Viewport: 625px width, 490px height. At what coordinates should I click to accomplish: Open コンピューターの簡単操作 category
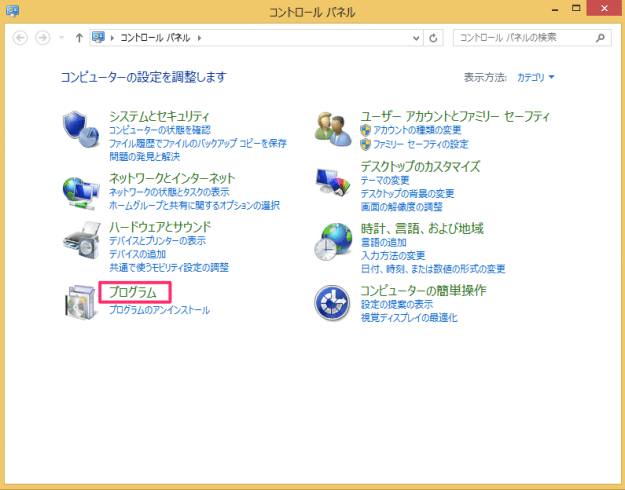pos(423,290)
